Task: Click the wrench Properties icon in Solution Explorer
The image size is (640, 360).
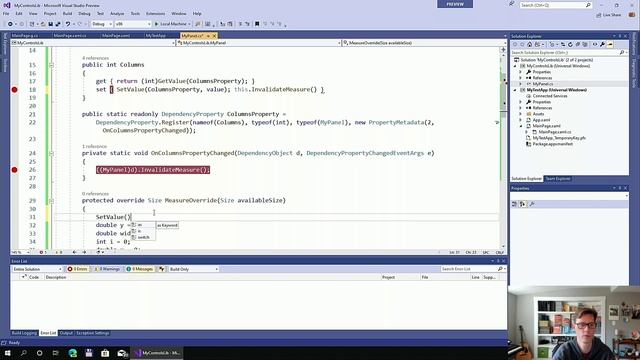Action: [602, 44]
